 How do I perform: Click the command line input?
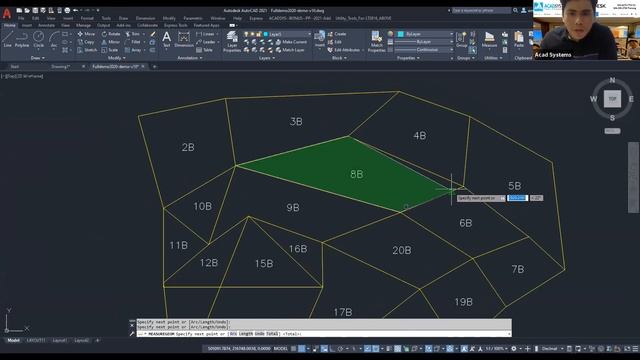[x=324, y=334]
